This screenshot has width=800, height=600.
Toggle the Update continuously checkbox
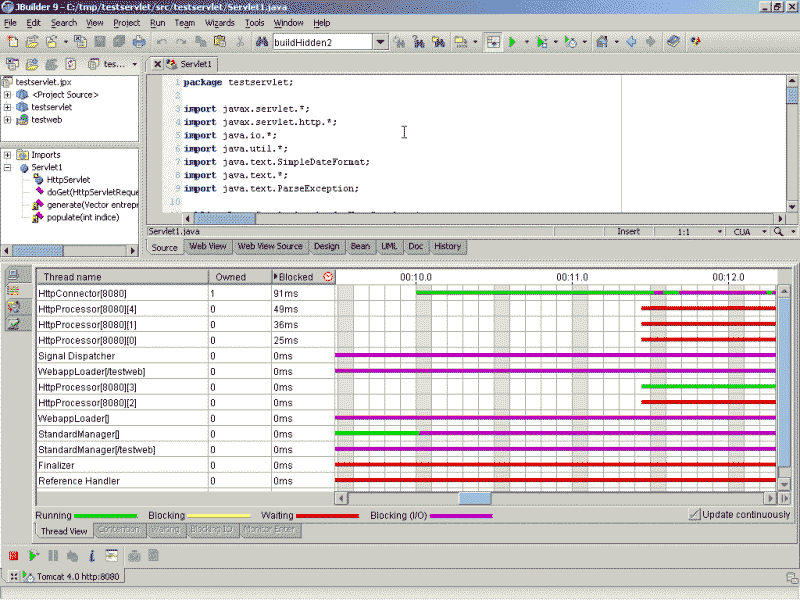695,514
